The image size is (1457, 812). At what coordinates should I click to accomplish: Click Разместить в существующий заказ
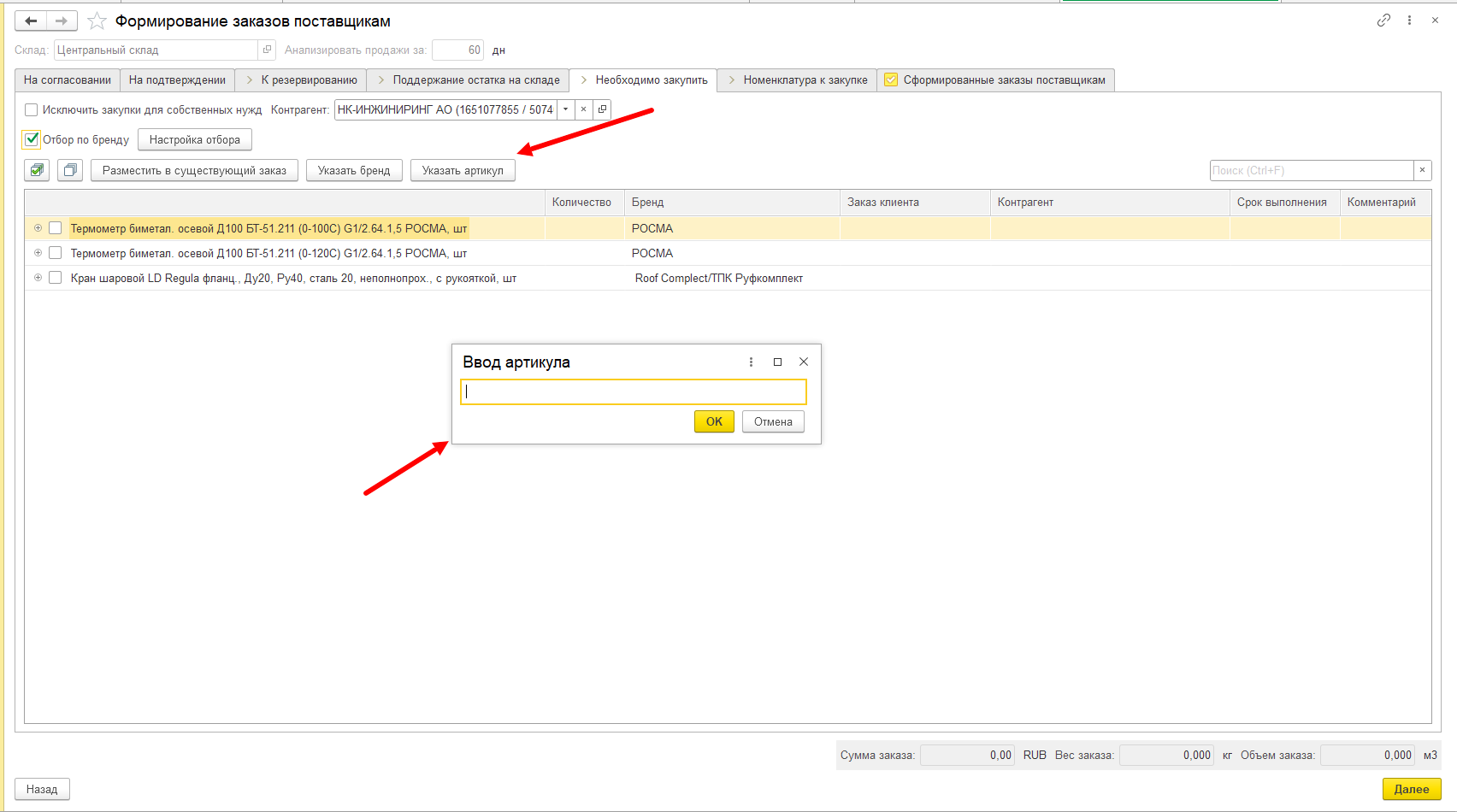point(194,170)
